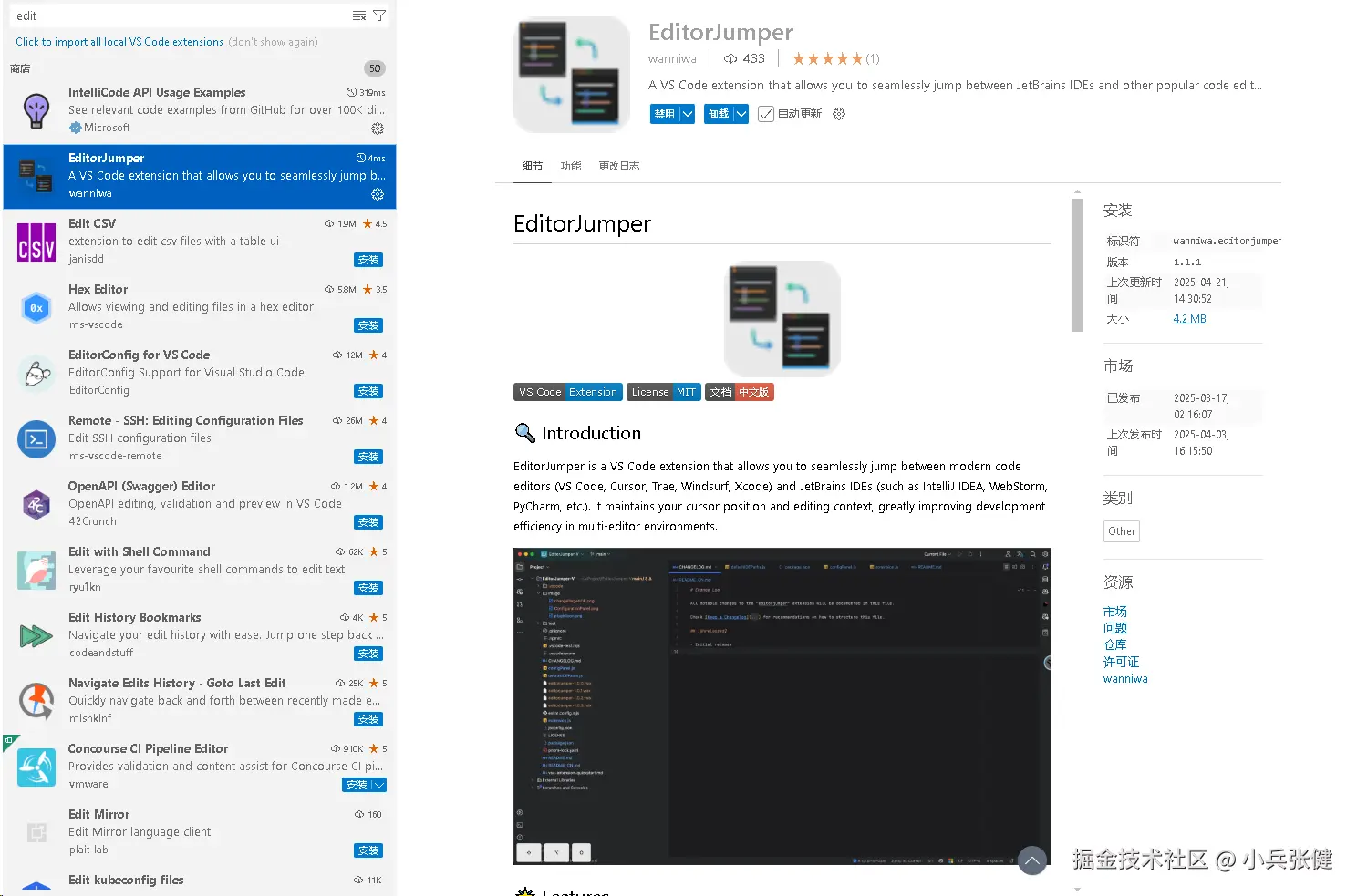Install the Edit Mirror extension

point(368,850)
